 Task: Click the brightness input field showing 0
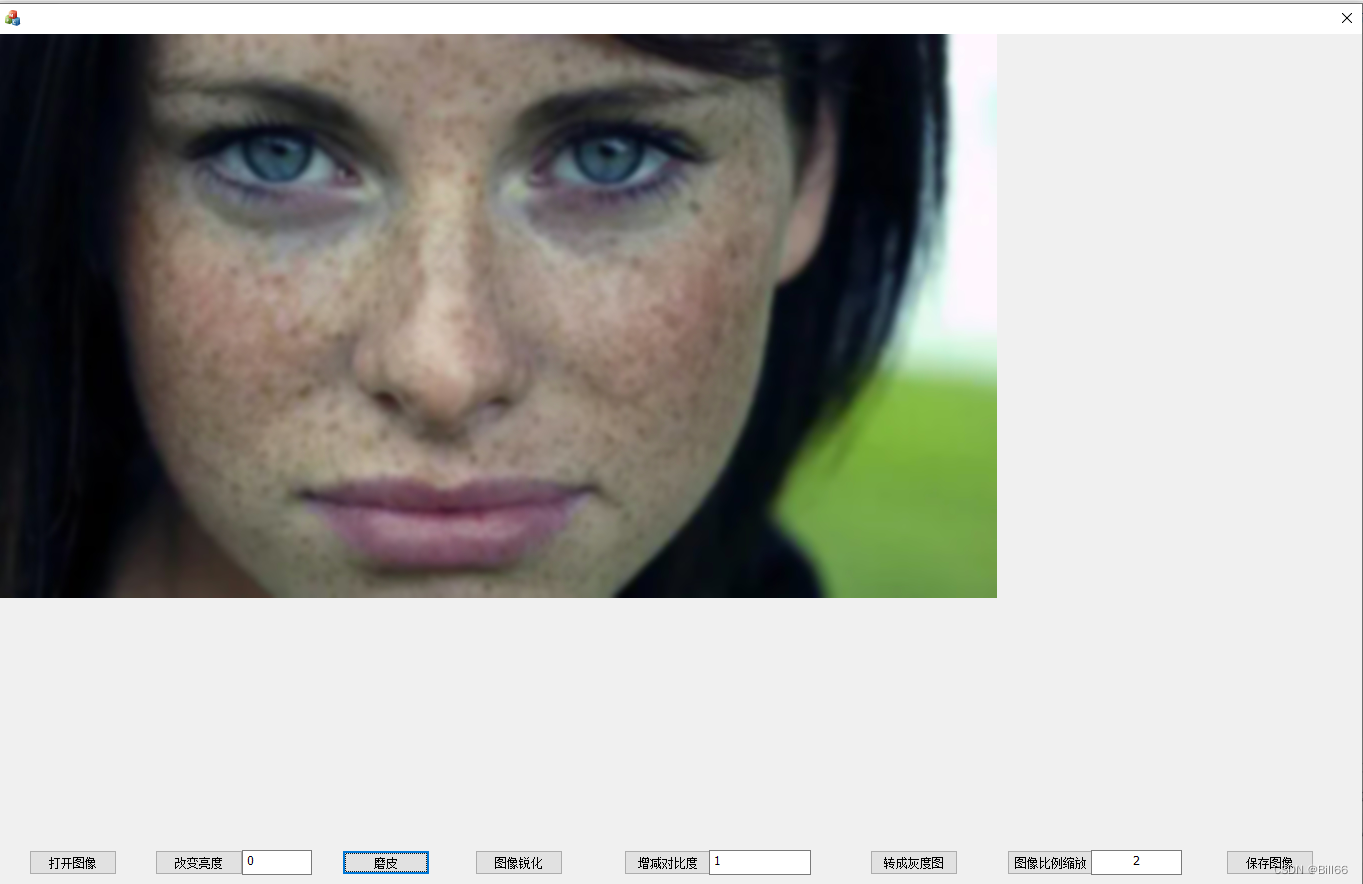tap(276, 862)
